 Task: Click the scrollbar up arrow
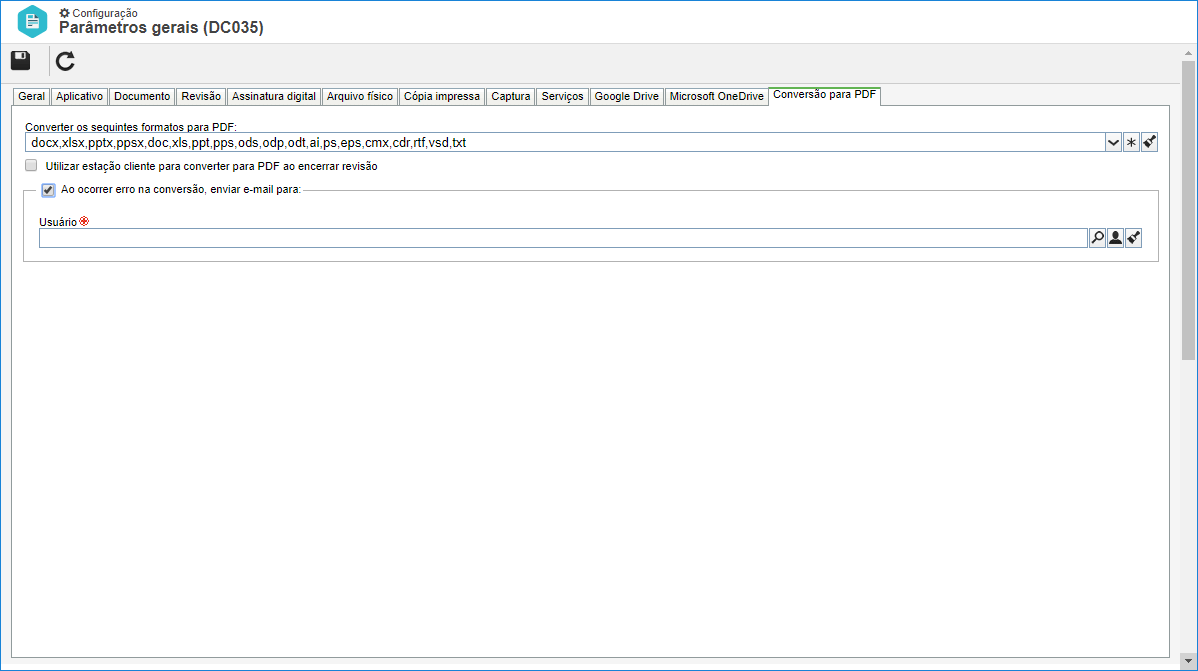point(1188,53)
